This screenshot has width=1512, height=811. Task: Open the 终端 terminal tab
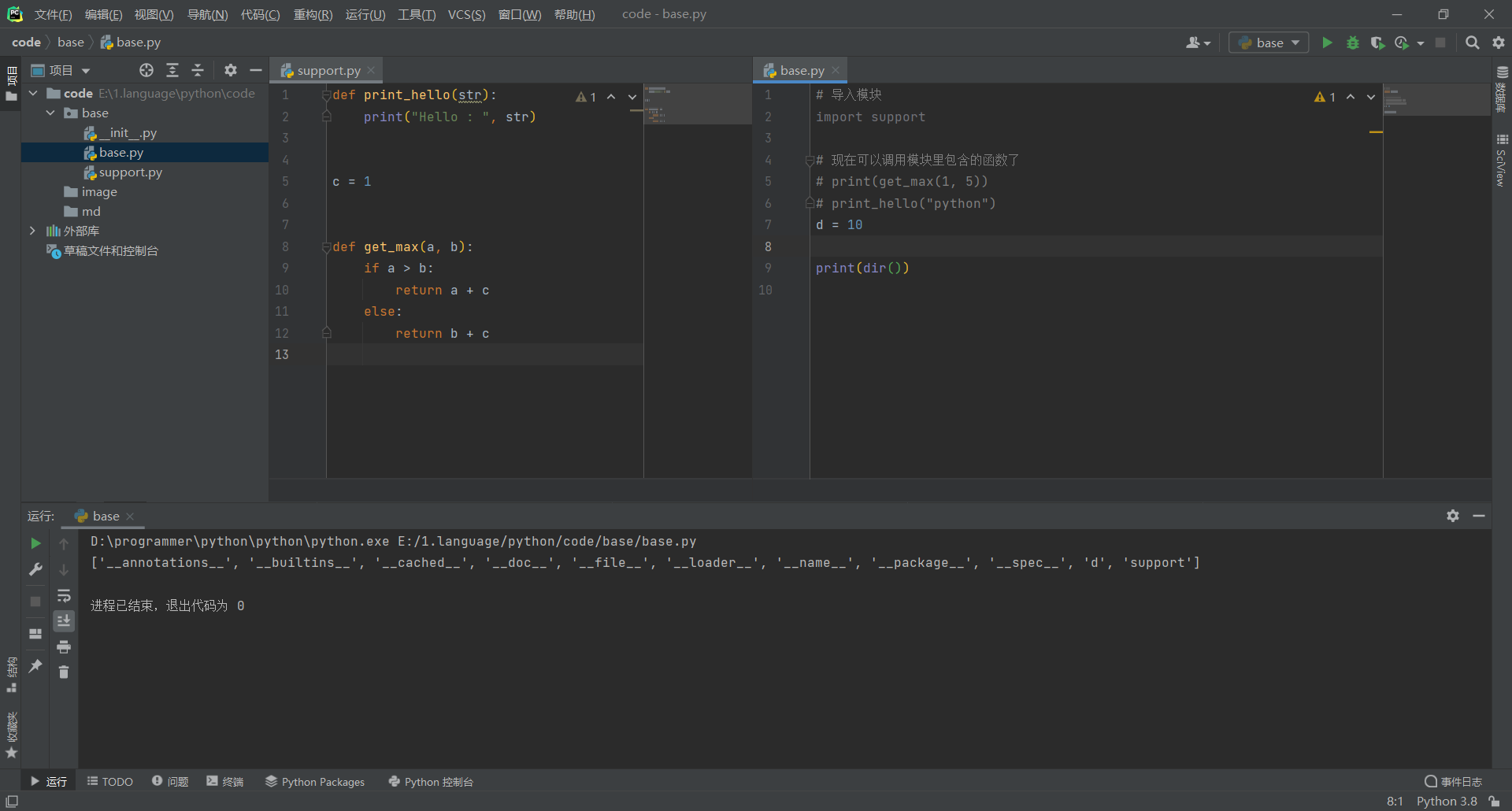click(x=225, y=781)
